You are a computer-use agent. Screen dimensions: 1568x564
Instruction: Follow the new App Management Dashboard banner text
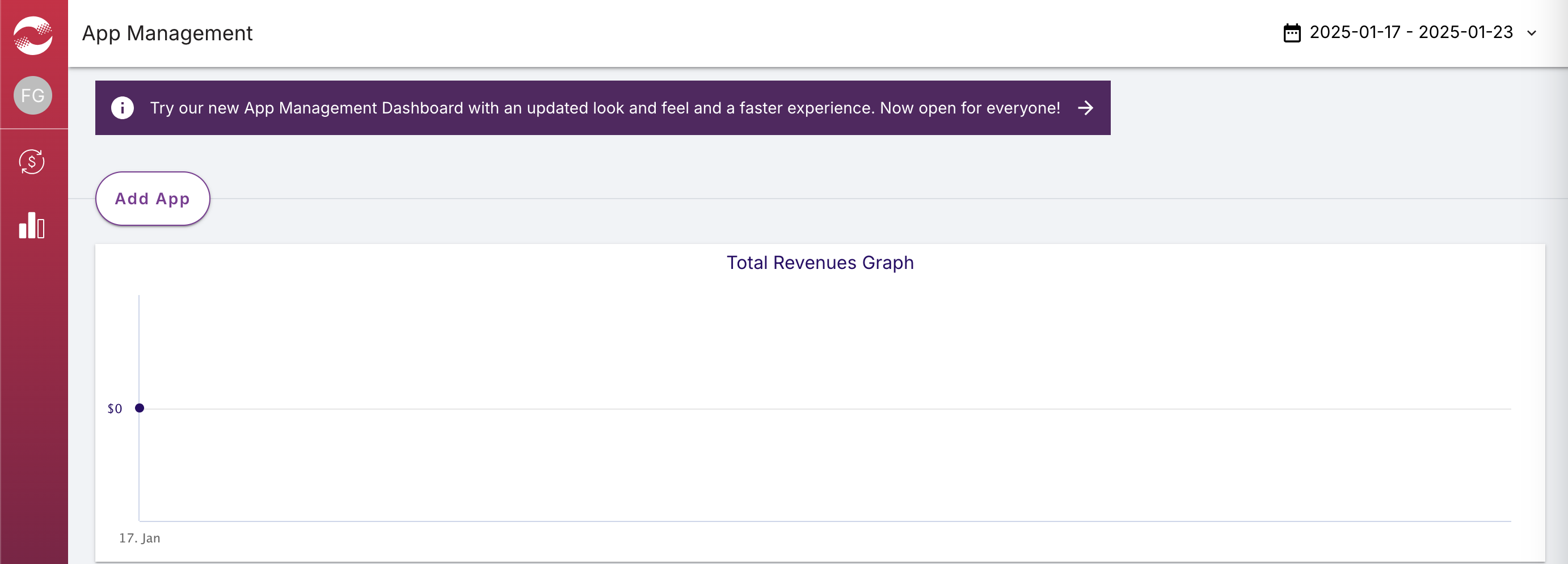(x=604, y=108)
